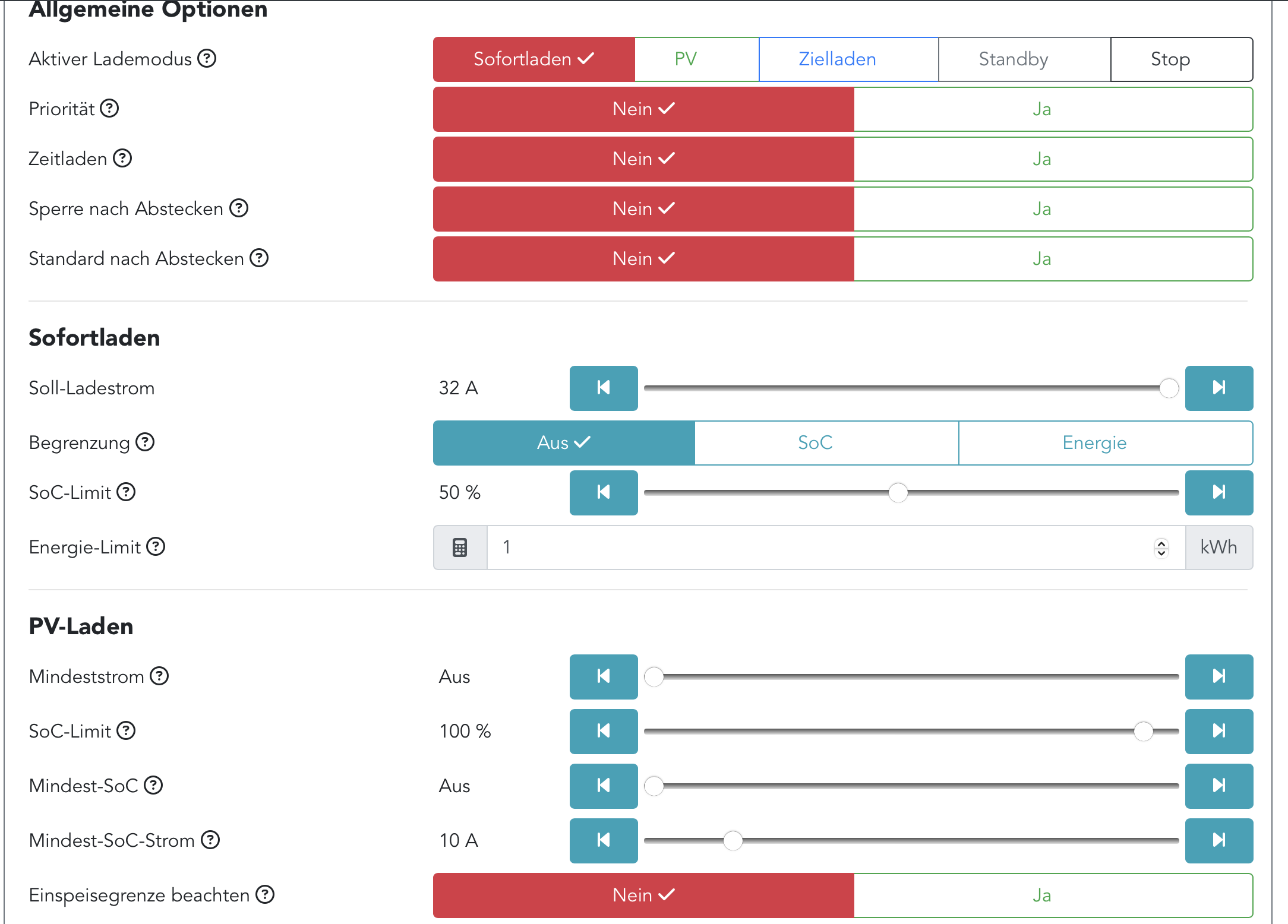Click calculator icon in Energie-Limit field

pos(460,547)
